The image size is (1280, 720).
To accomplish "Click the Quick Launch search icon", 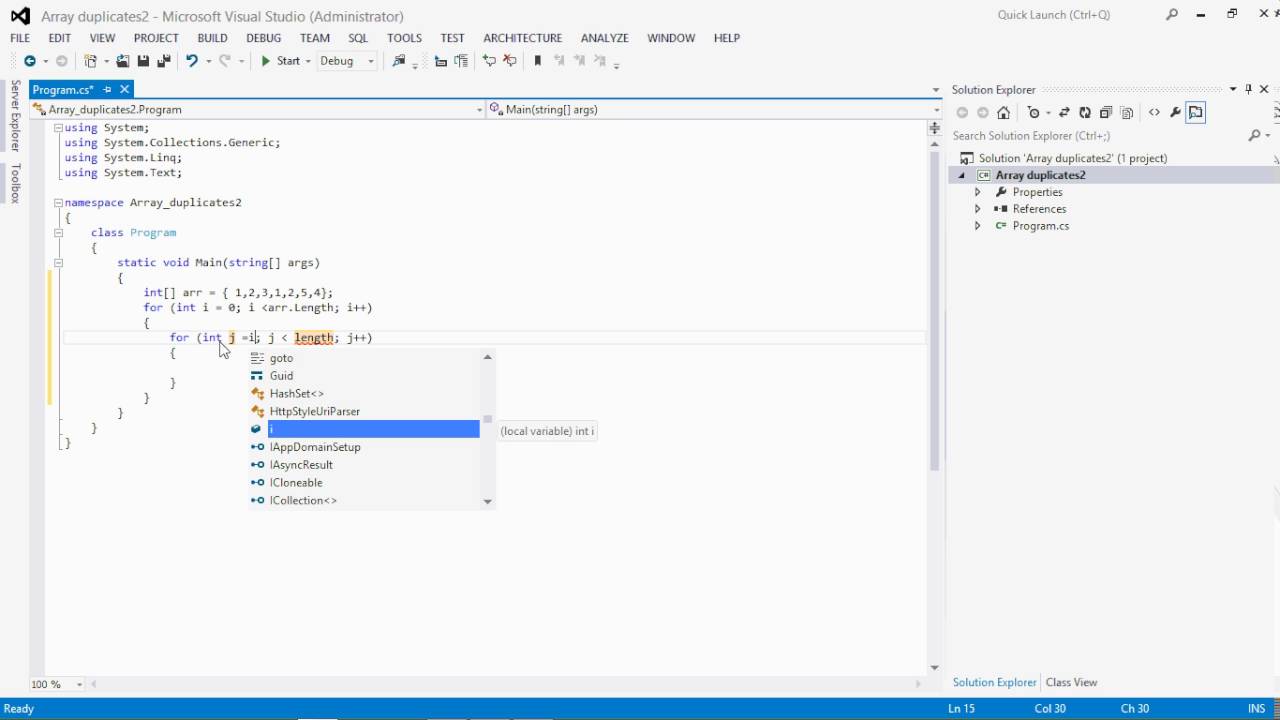I will (1172, 15).
